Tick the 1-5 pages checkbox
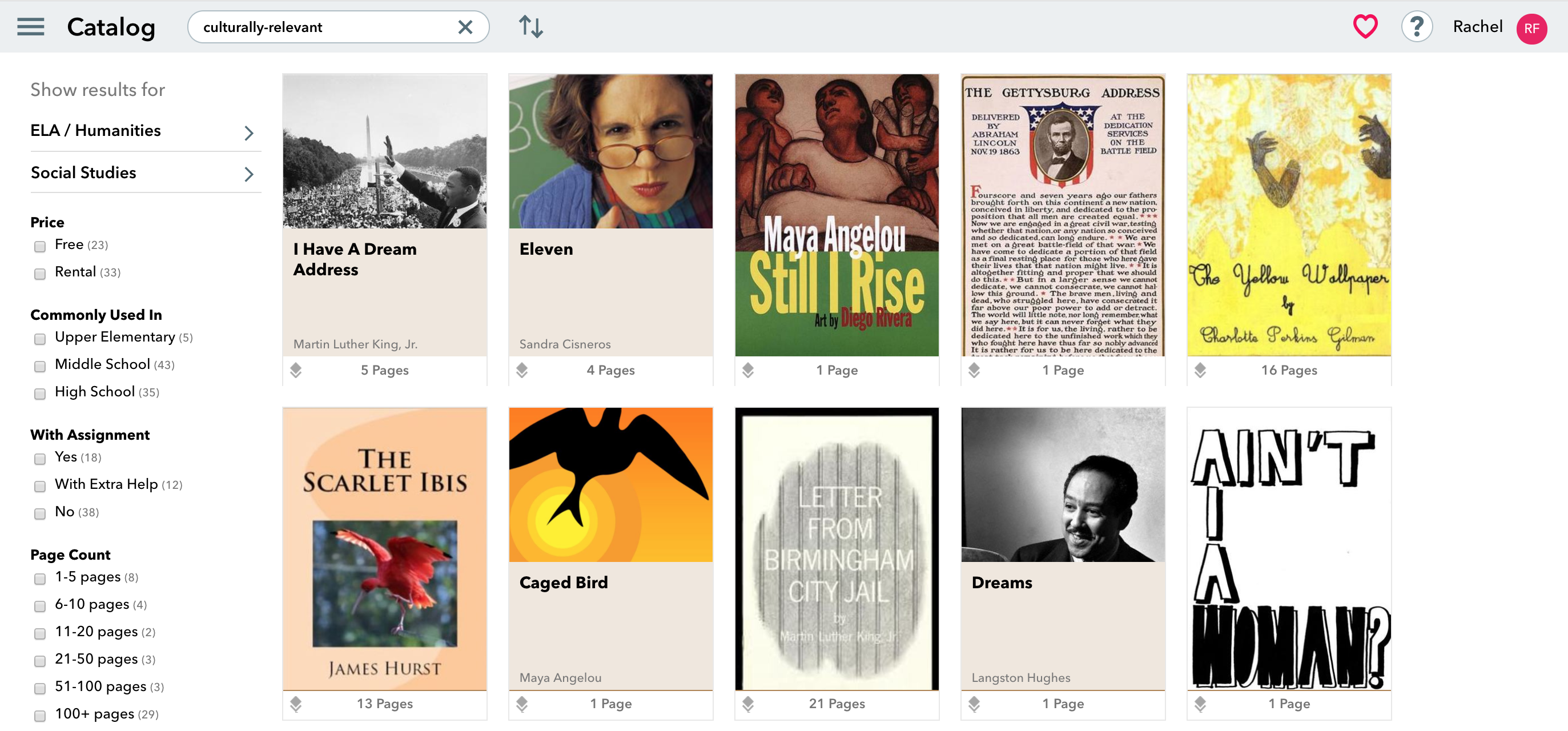 [40, 578]
